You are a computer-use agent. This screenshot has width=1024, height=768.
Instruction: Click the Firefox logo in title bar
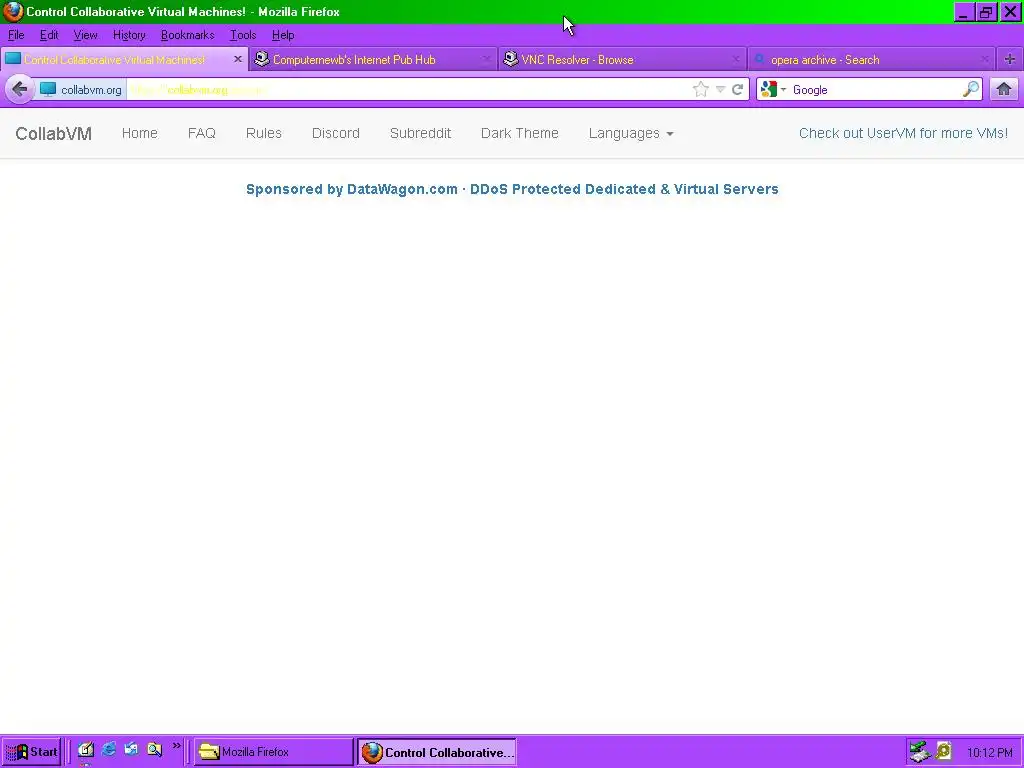13,12
